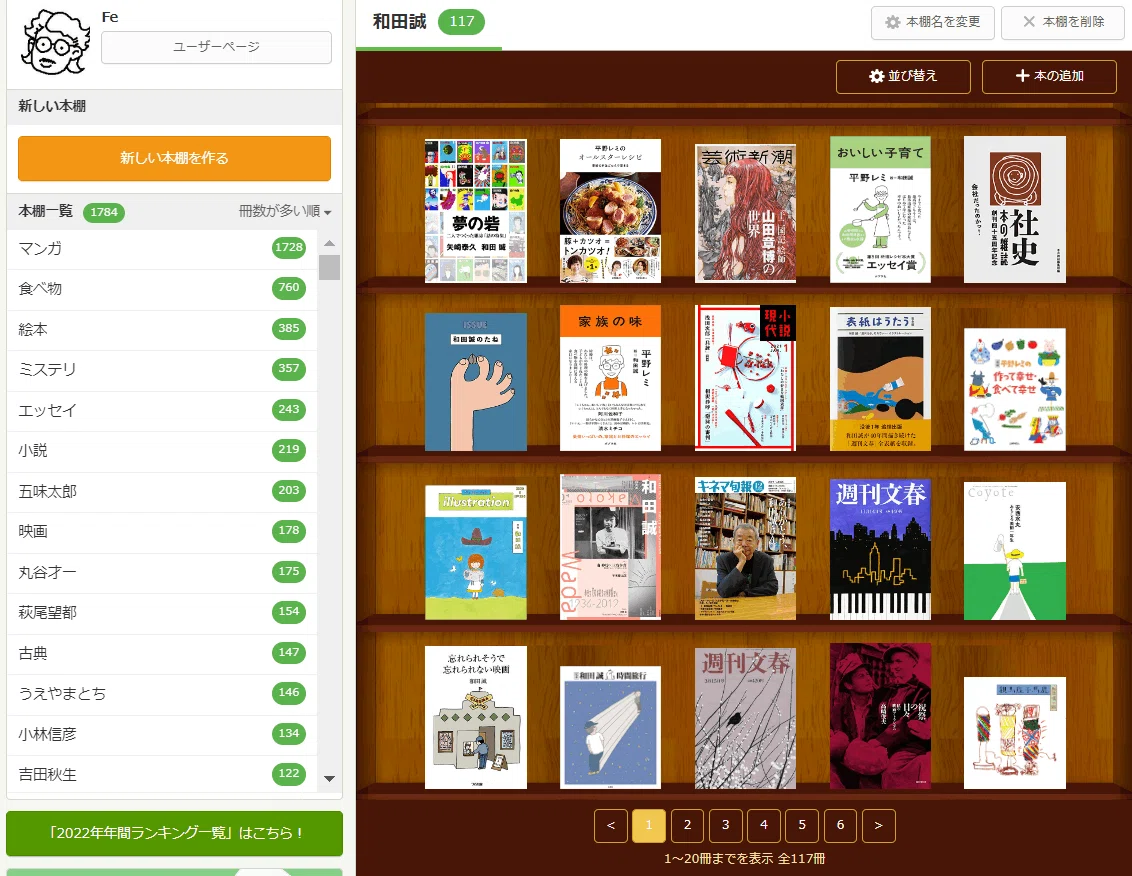Image resolution: width=1132 pixels, height=876 pixels.
Task: Click the shelf list scroll-up arrow
Action: [329, 243]
